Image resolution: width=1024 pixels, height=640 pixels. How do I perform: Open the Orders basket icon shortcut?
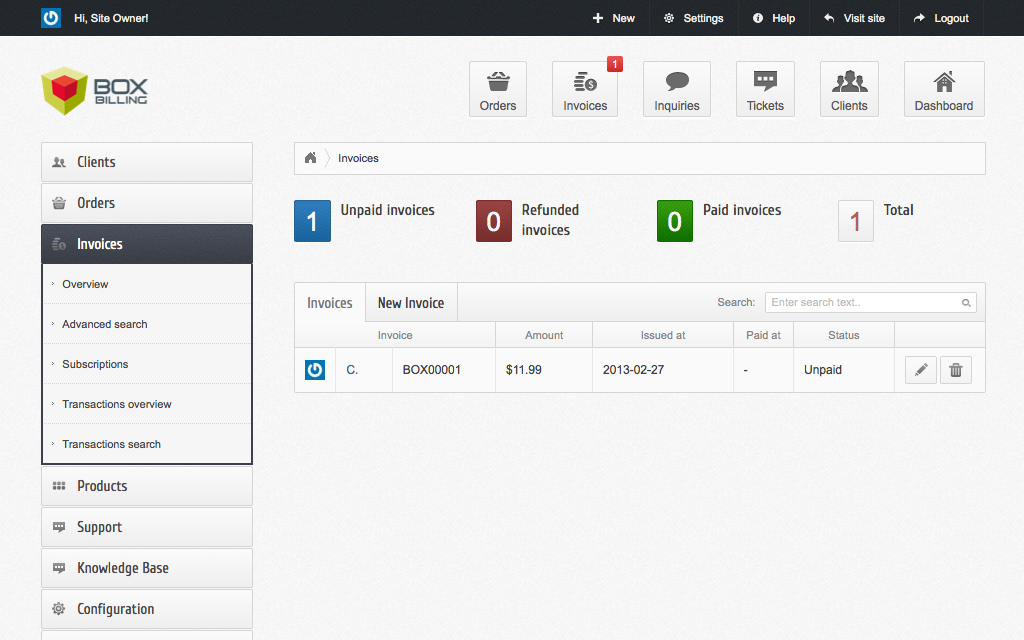click(497, 89)
